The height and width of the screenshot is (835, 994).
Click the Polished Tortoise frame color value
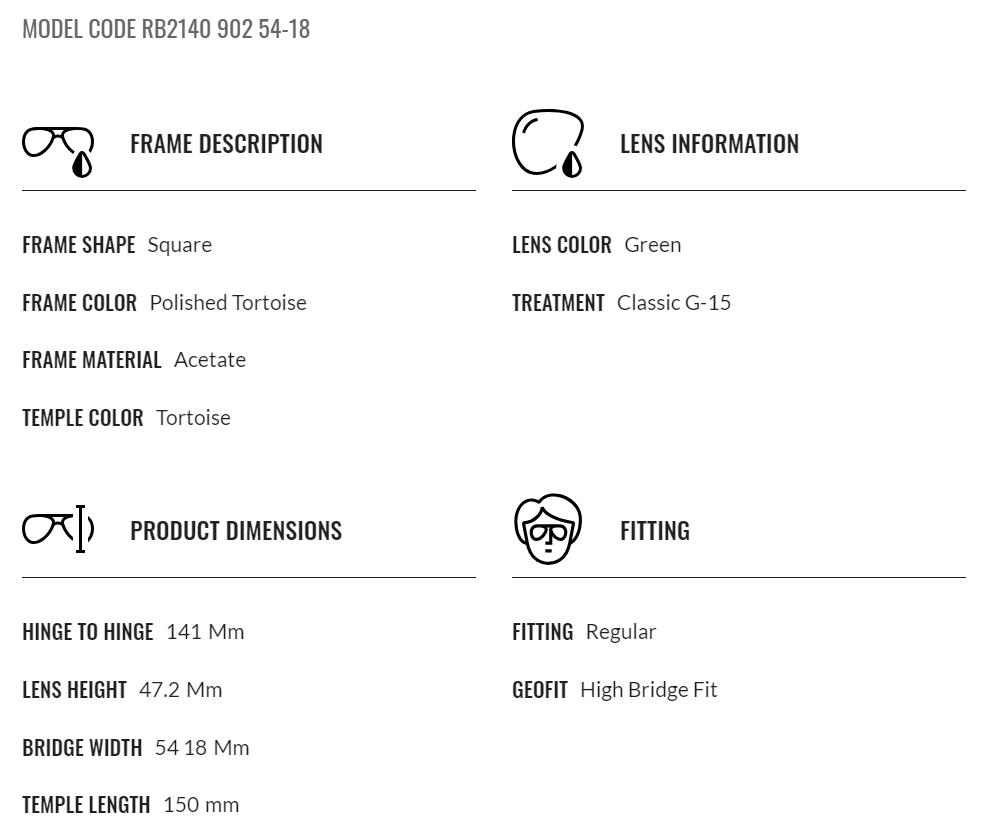(228, 302)
